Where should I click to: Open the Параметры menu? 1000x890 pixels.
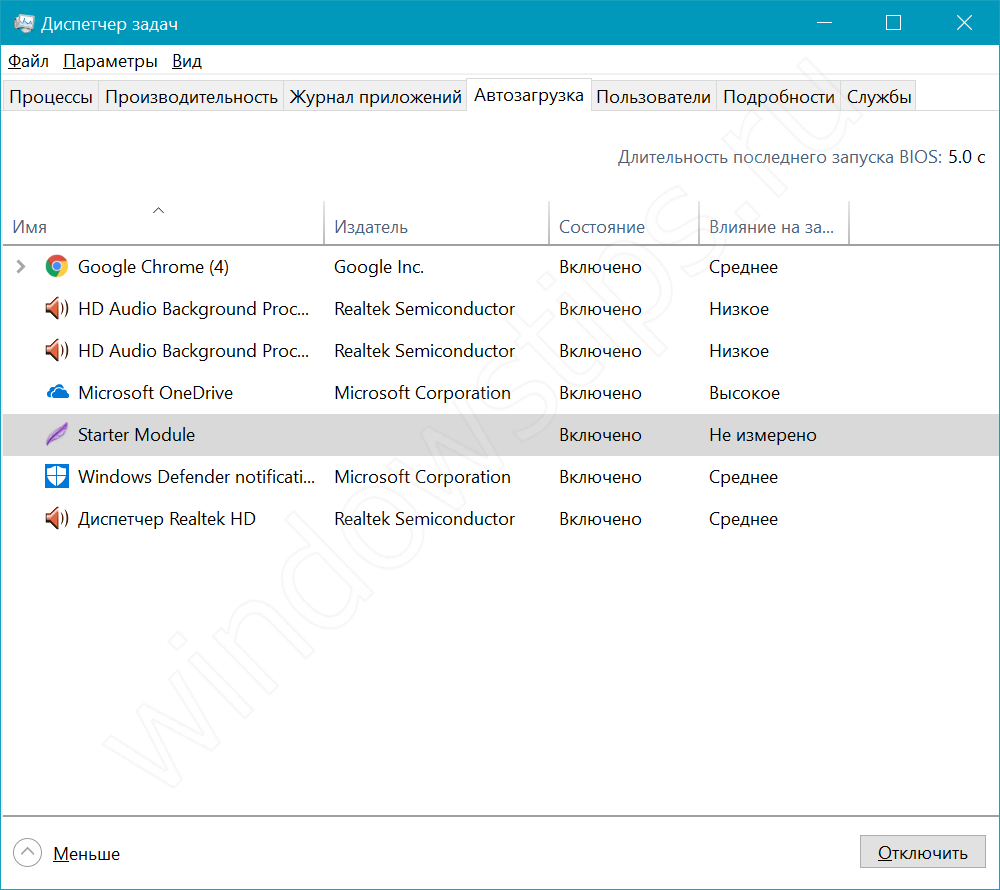(110, 61)
